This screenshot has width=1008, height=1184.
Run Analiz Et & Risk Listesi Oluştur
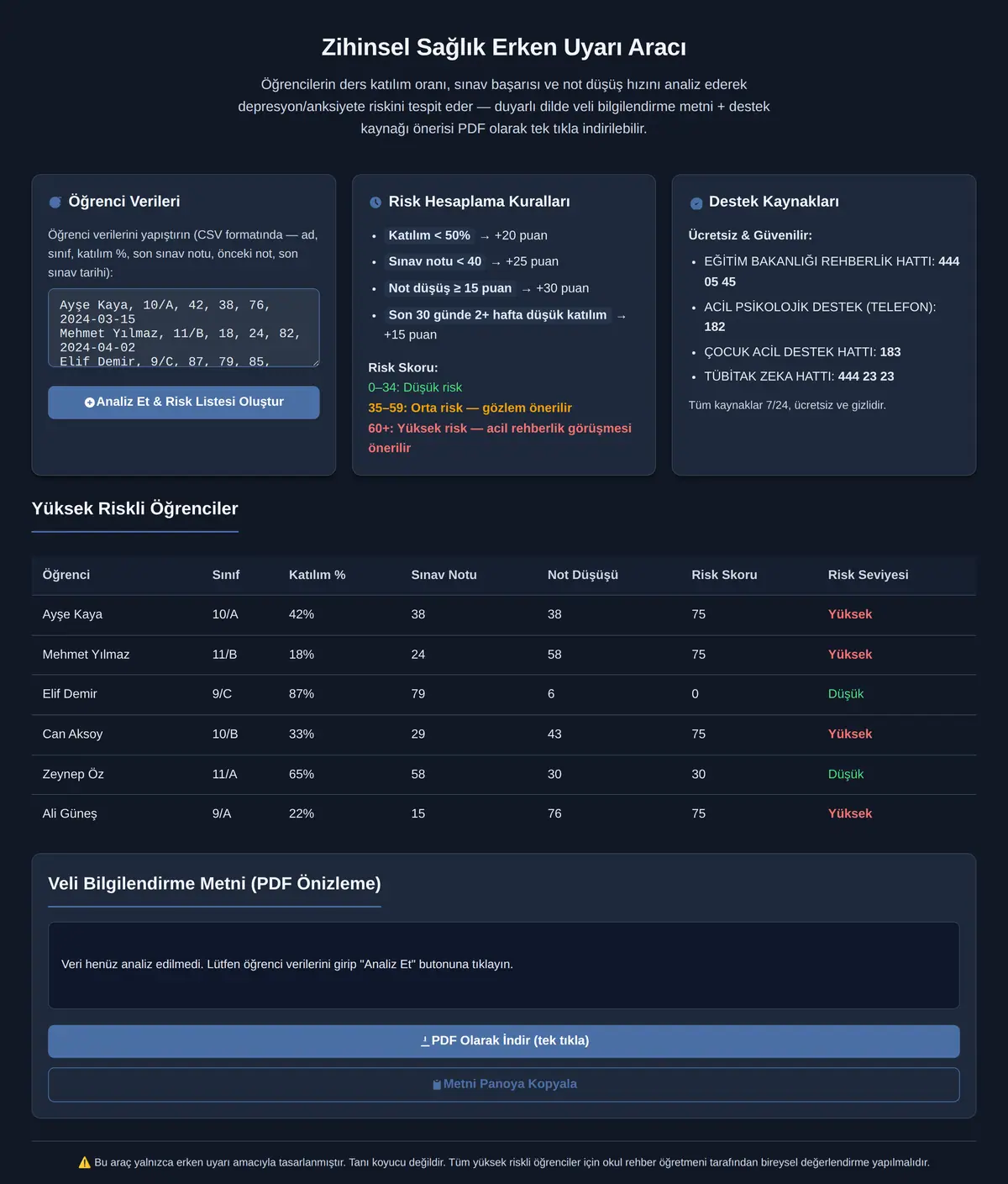point(184,403)
